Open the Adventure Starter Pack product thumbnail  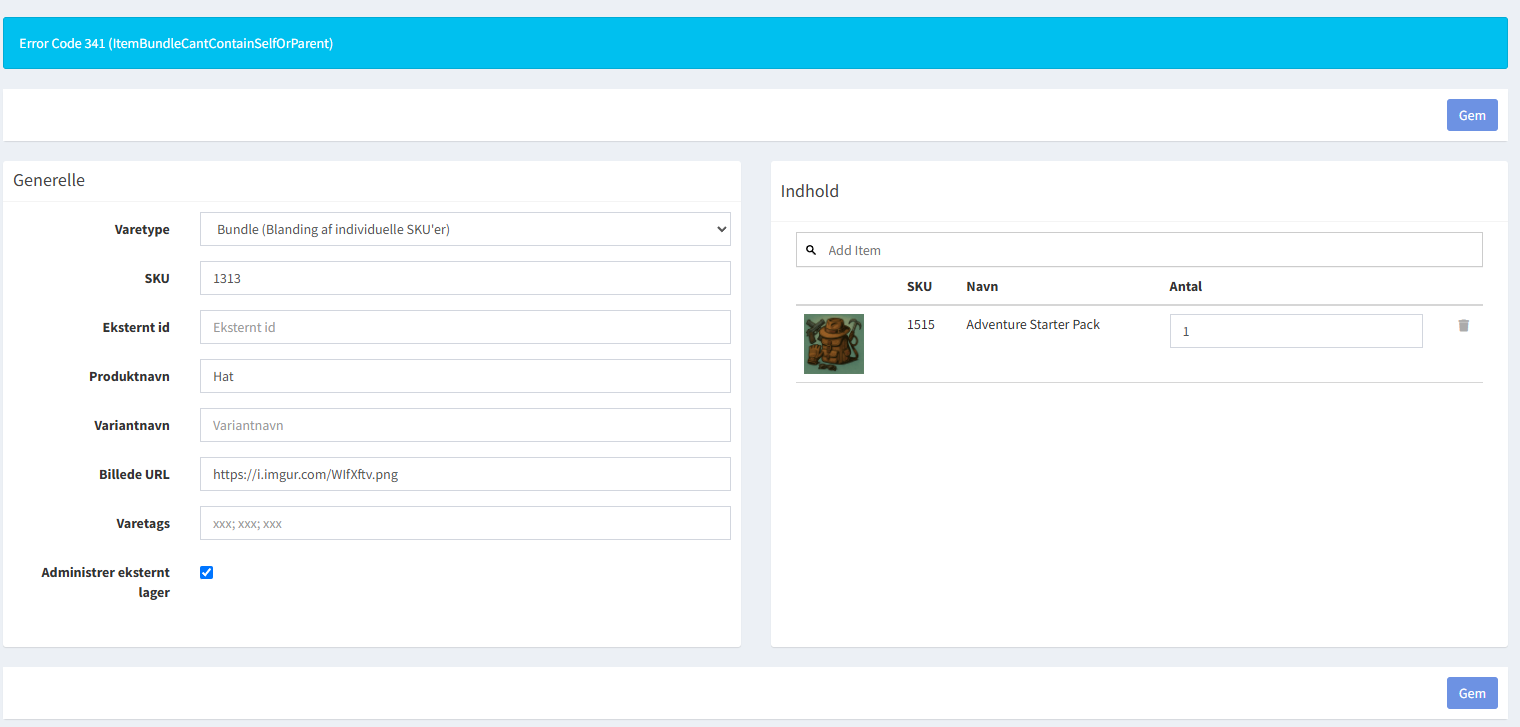834,344
